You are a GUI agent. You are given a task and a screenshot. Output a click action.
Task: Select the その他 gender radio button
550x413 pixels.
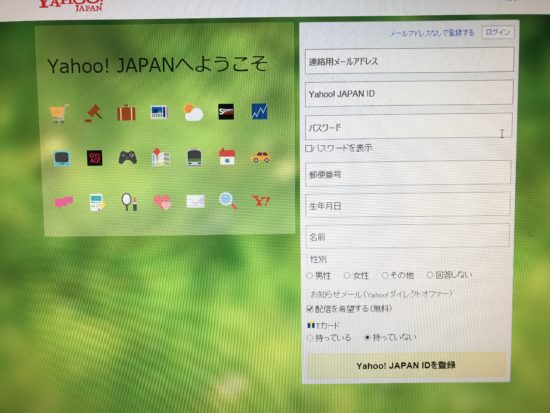coord(385,275)
